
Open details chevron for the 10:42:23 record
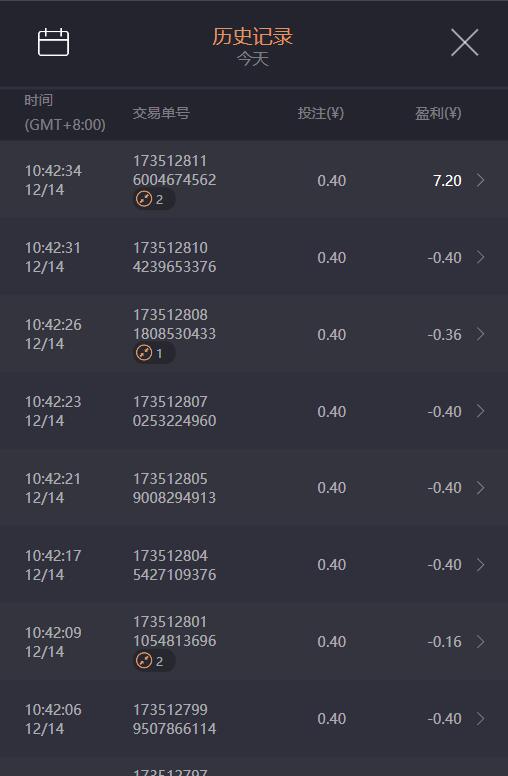coord(480,411)
